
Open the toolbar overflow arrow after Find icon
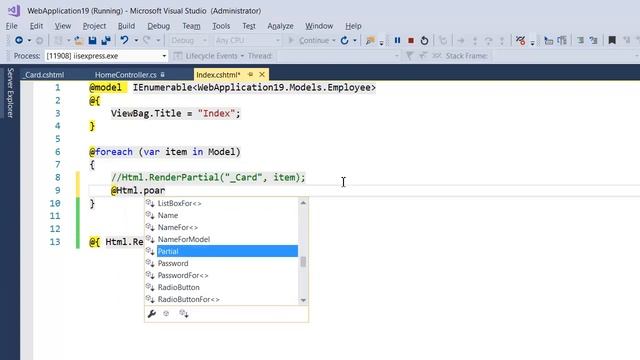(x=381, y=42)
